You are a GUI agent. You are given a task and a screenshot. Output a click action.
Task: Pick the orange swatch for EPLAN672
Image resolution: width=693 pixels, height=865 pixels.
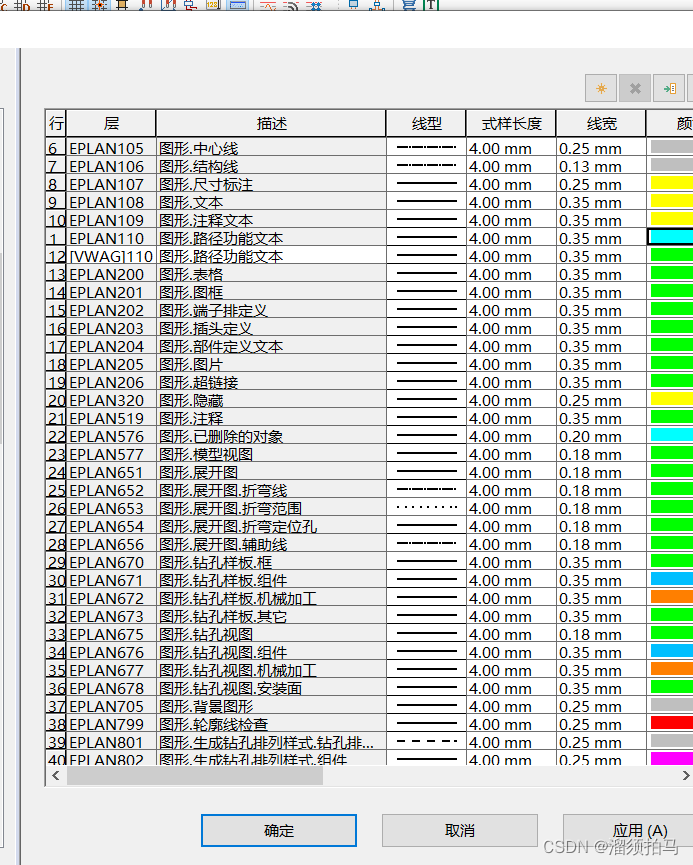[671, 598]
